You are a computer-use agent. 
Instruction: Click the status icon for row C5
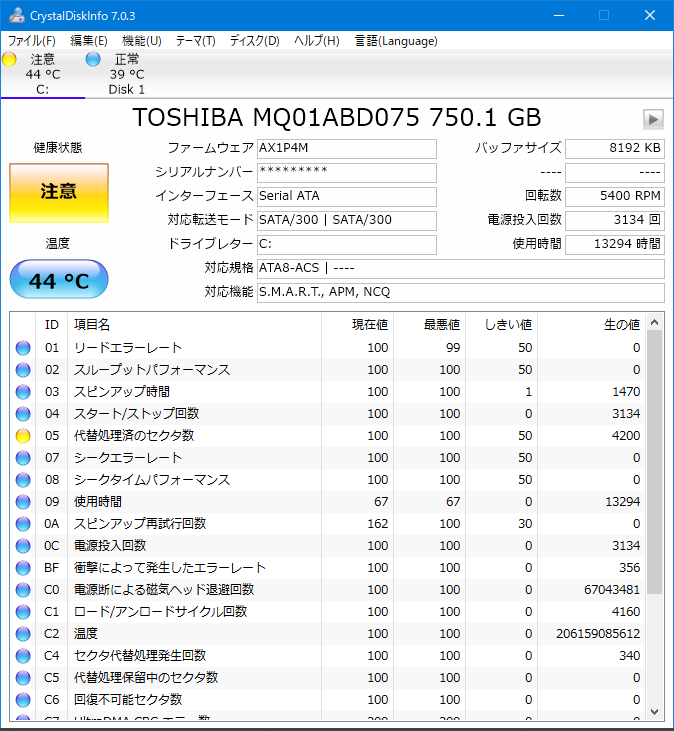(23, 677)
